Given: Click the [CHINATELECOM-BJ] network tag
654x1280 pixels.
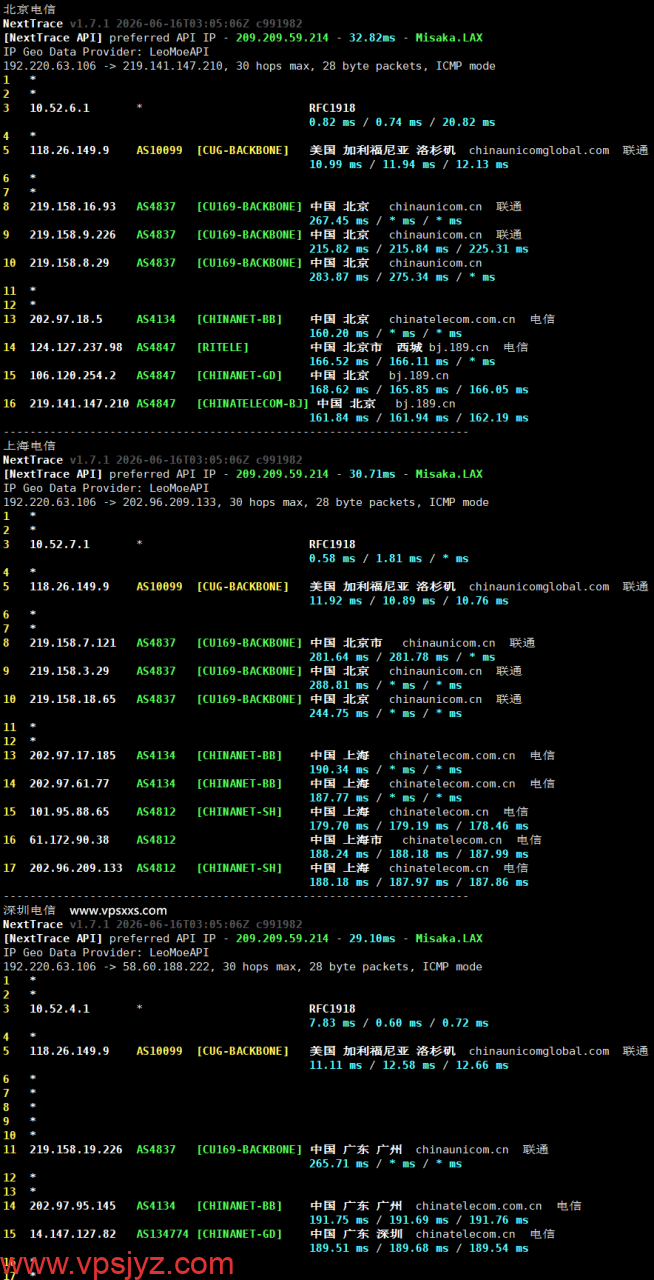Looking at the screenshot, I should (x=253, y=404).
